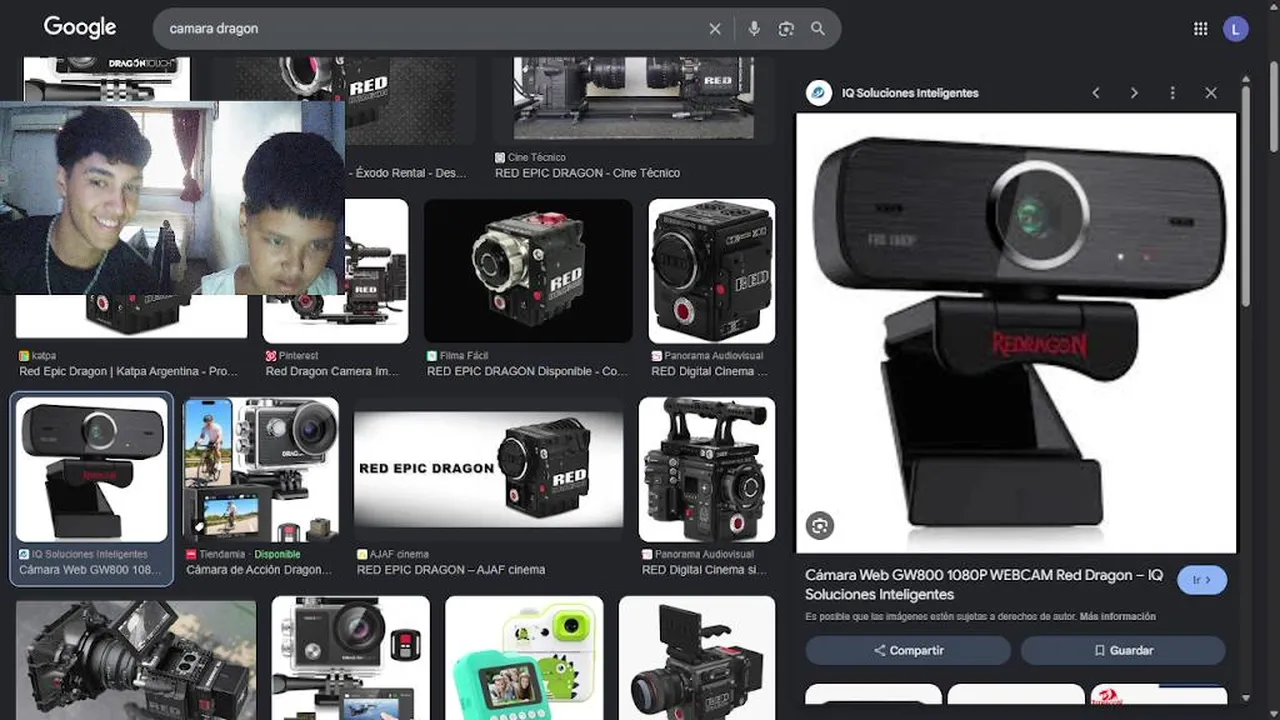Click the Ir button
1280x720 pixels.
(1202, 580)
